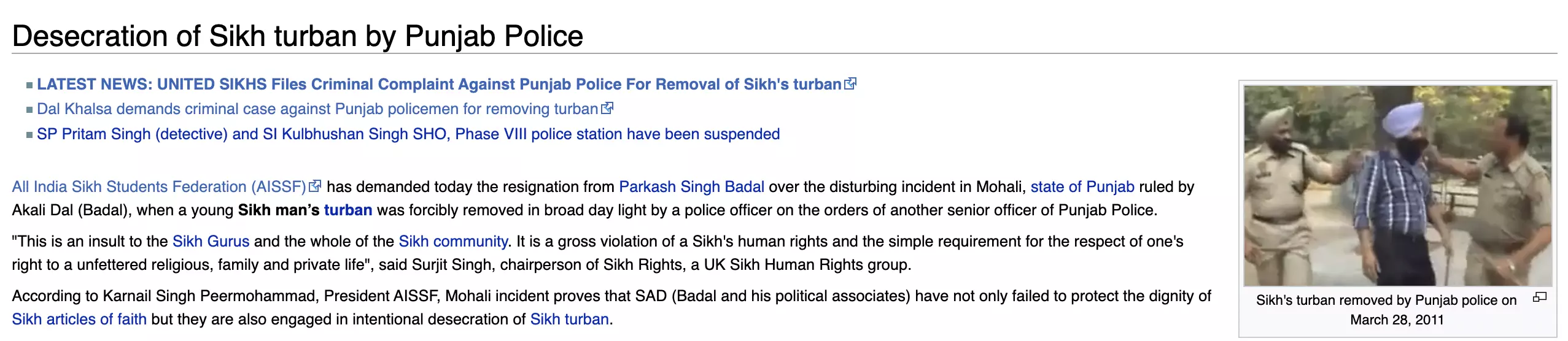Viewport: 1568px width, 341px height.
Task: Open the LATEST NEWS UNITED SIKHS complaint link
Action: [x=438, y=85]
